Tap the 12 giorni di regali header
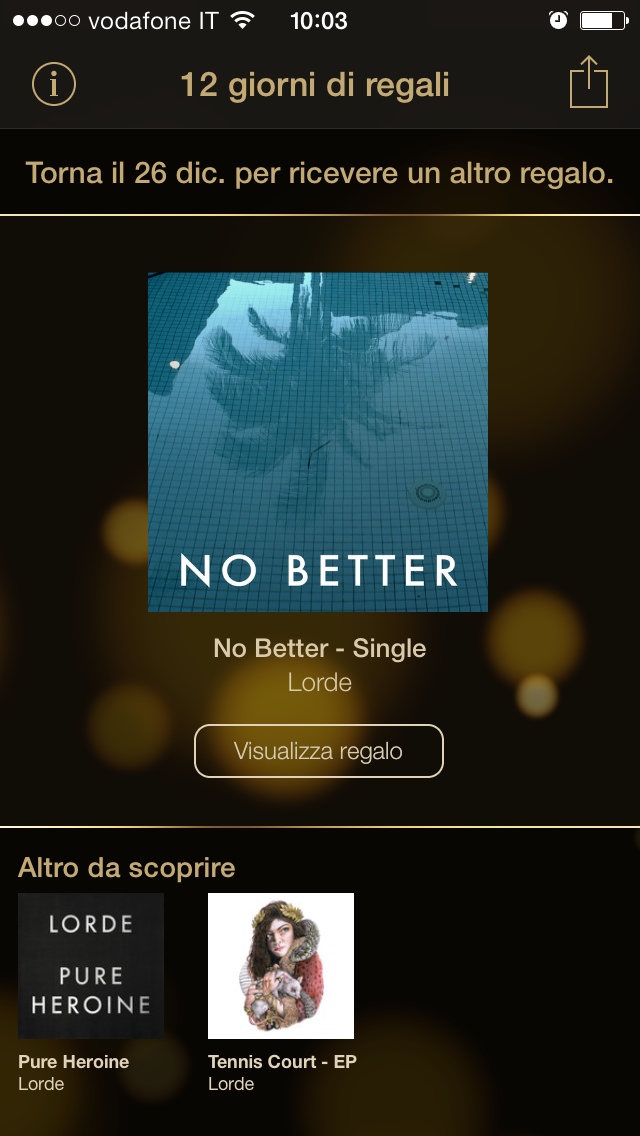 [315, 85]
